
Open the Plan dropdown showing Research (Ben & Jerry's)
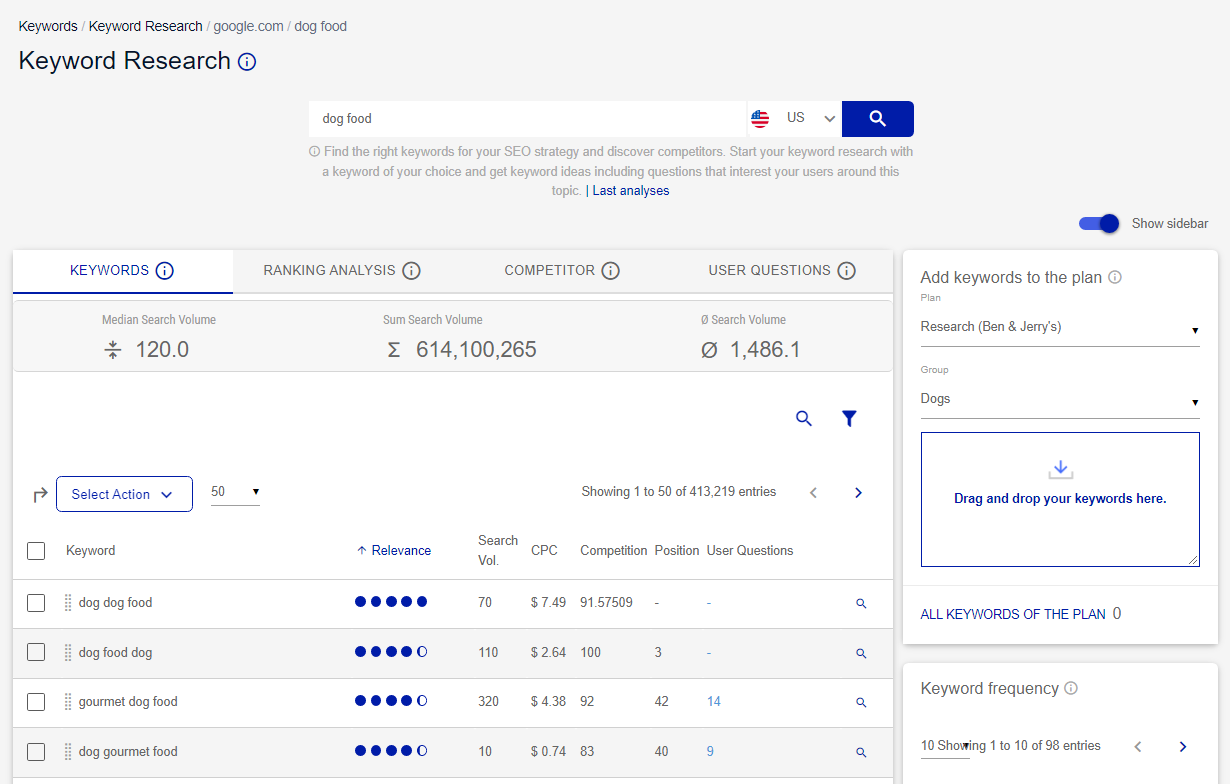tap(1060, 326)
